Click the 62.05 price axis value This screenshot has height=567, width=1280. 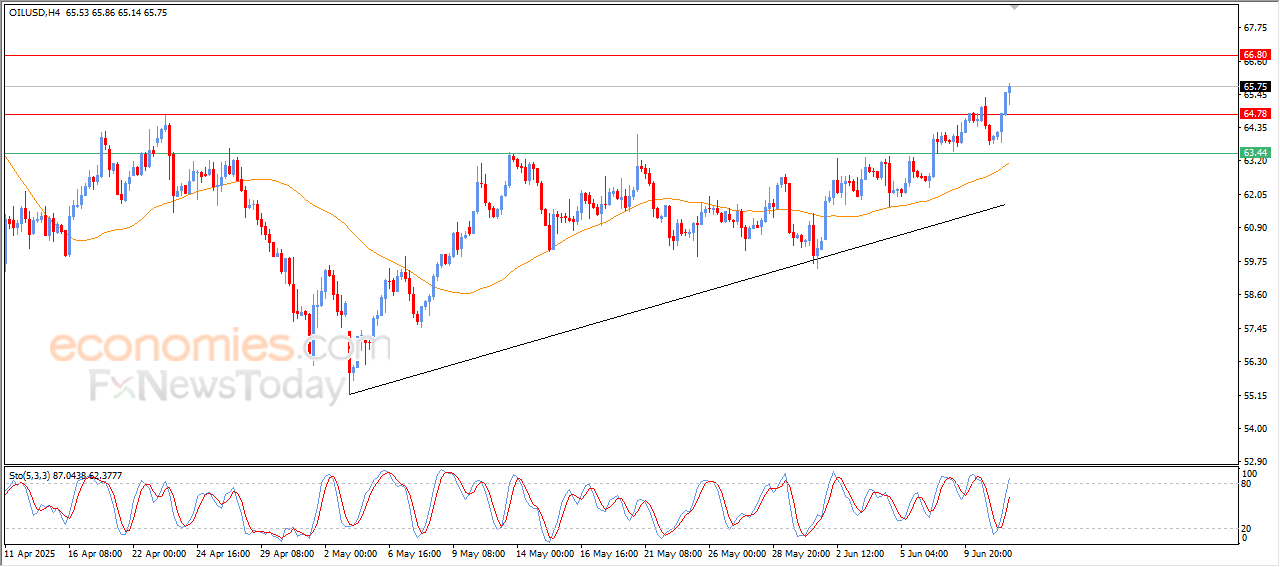pyautogui.click(x=1255, y=195)
